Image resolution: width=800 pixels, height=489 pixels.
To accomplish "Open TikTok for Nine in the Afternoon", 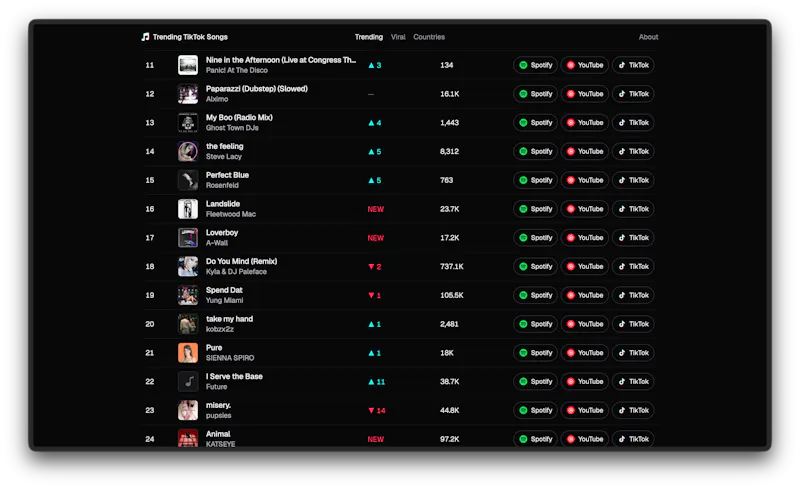I will tap(633, 65).
